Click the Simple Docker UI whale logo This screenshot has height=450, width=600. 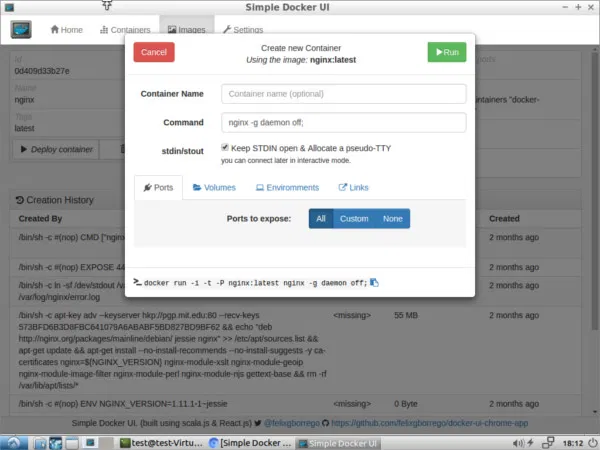pos(21,29)
